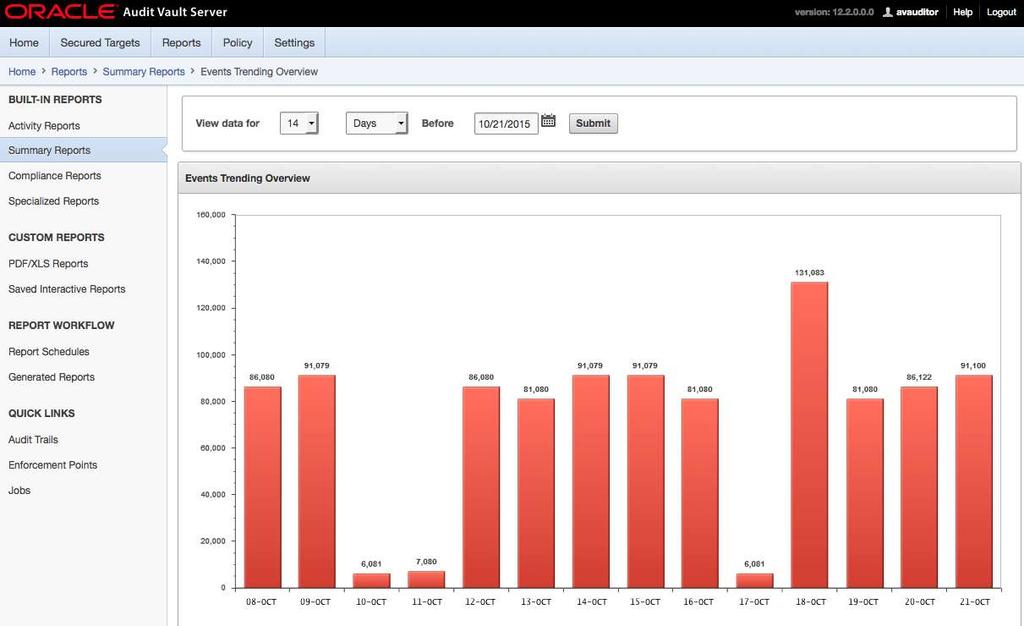This screenshot has width=1024, height=626.
Task: Click the Audit Vault Server title
Action: (175, 12)
